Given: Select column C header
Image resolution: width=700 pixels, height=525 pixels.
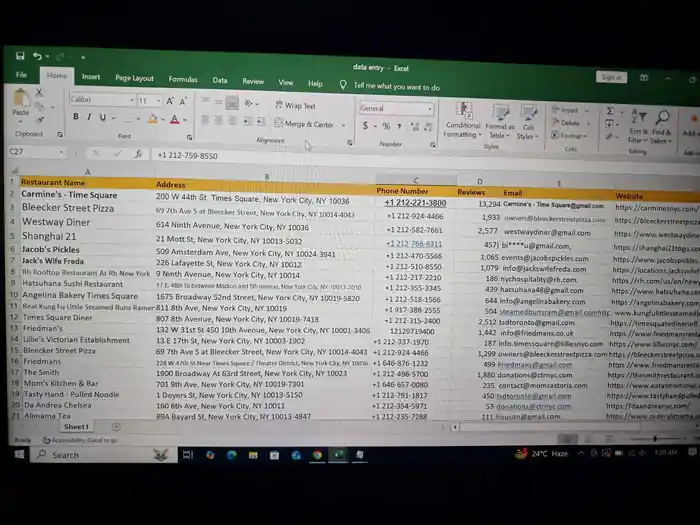Looking at the screenshot, I should coord(416,180).
